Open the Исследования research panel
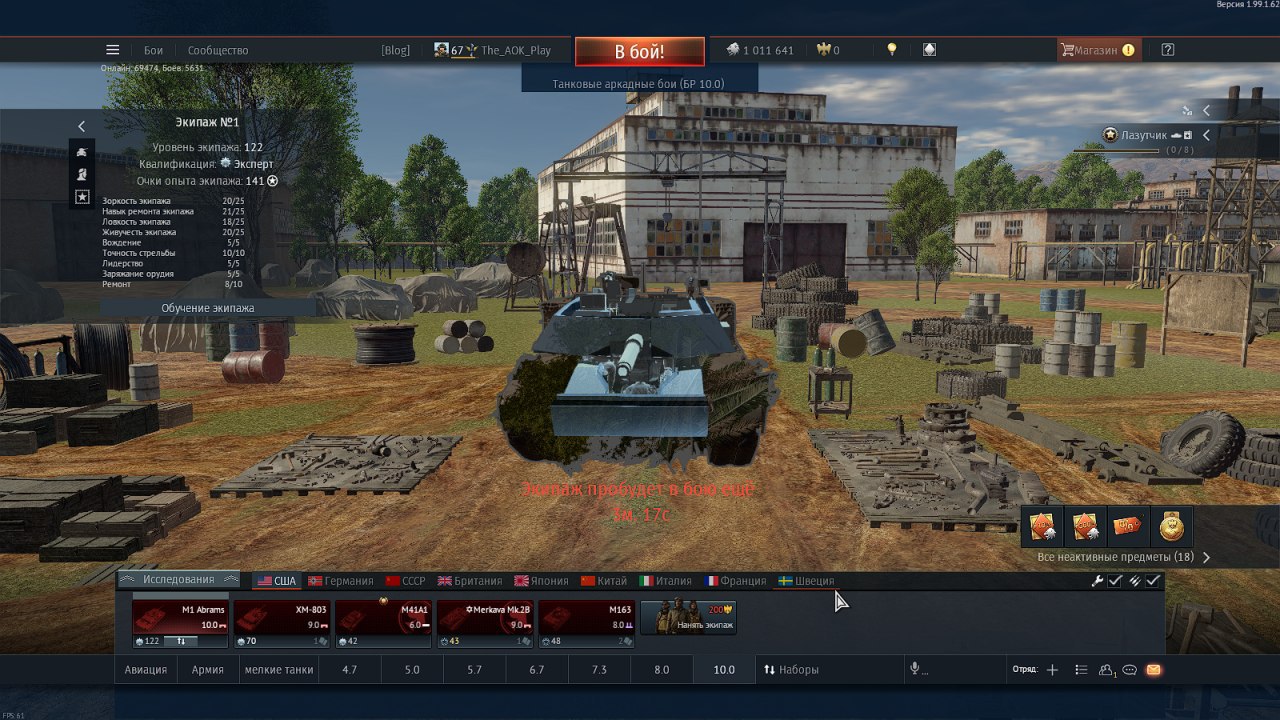1280x720 pixels. 179,579
